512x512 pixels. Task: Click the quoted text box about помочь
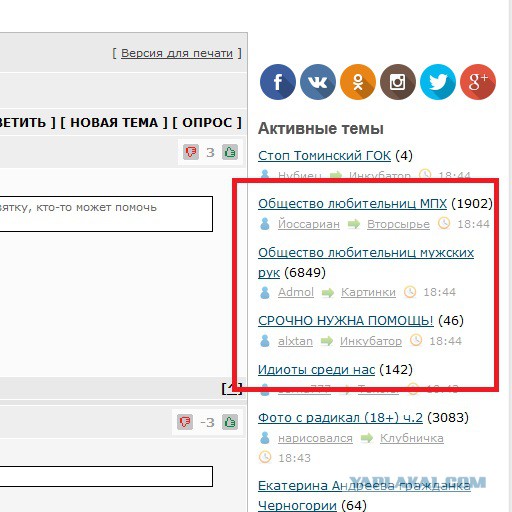[x=106, y=214]
